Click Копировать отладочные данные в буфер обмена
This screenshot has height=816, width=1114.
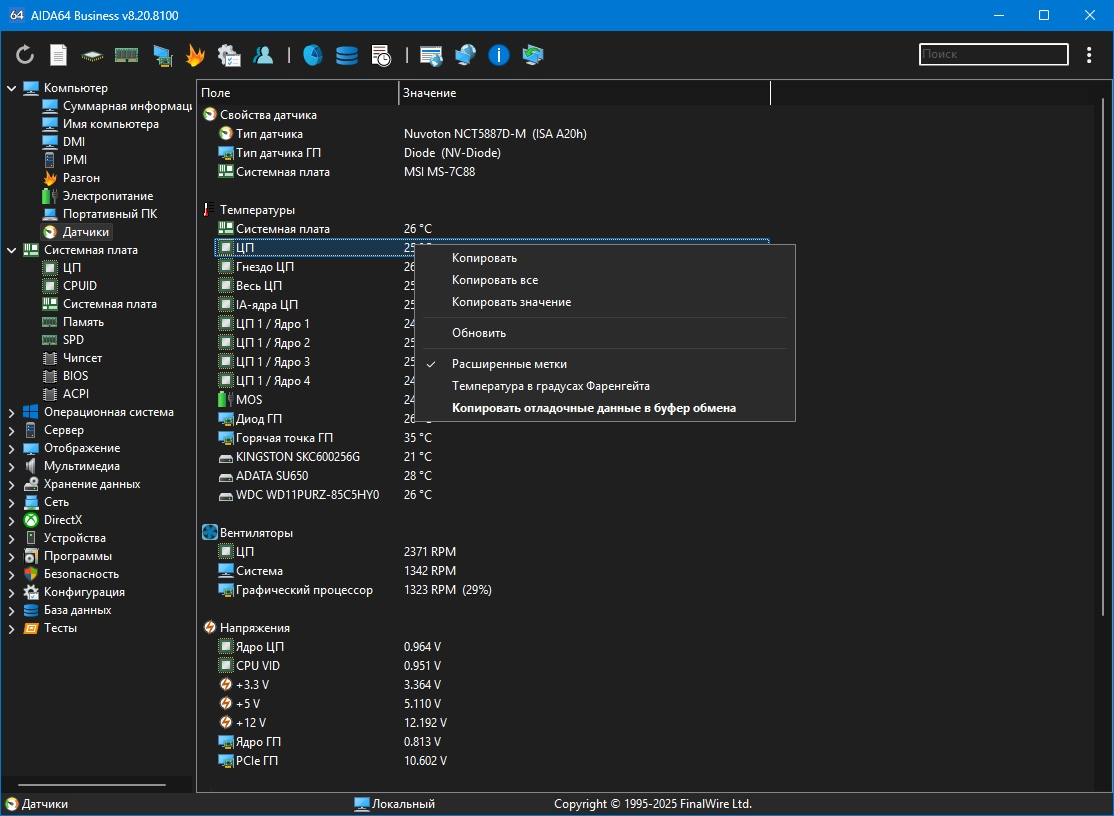(x=593, y=408)
